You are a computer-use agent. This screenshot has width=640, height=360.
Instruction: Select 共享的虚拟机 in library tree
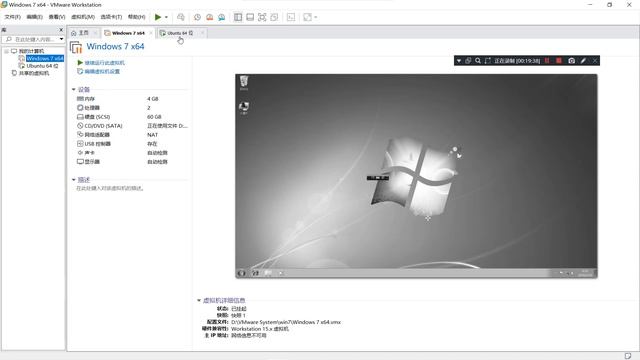(x=34, y=73)
